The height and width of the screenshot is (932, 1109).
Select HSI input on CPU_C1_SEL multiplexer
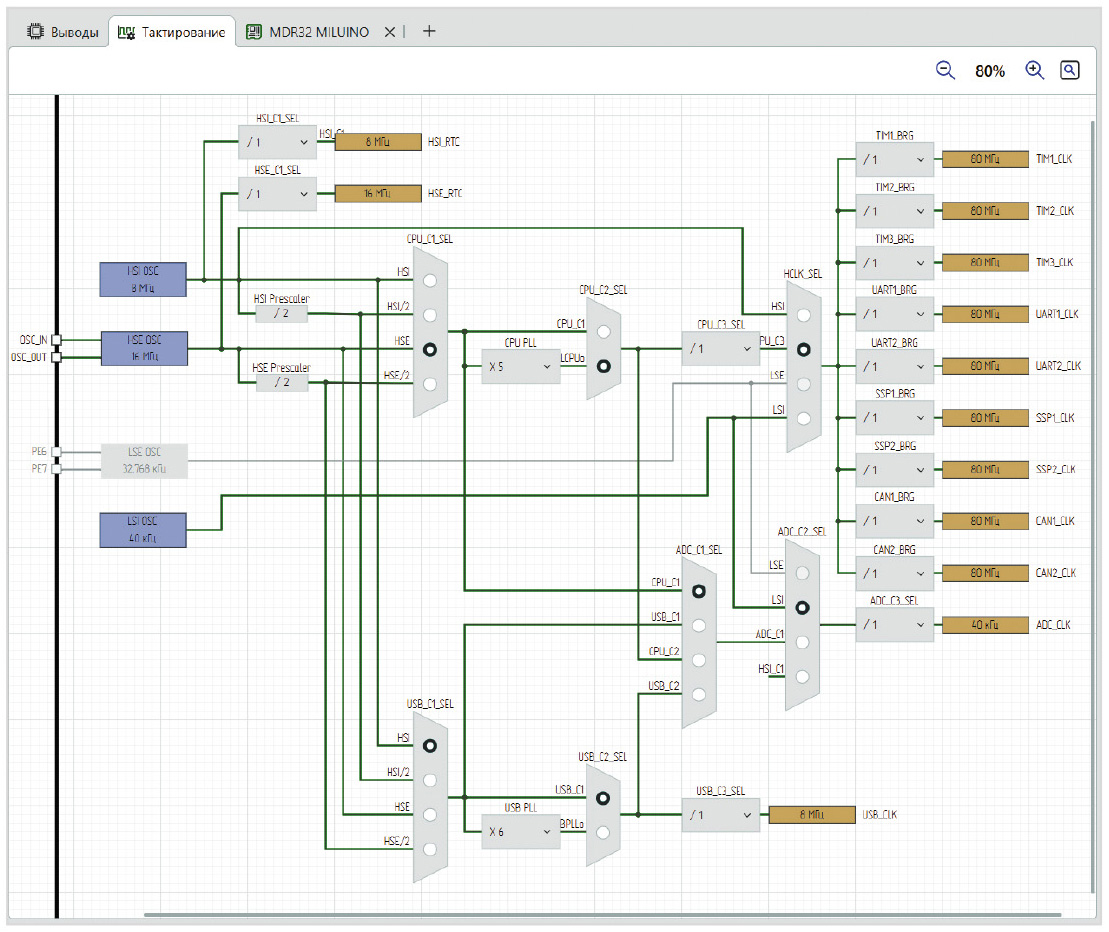click(x=430, y=281)
